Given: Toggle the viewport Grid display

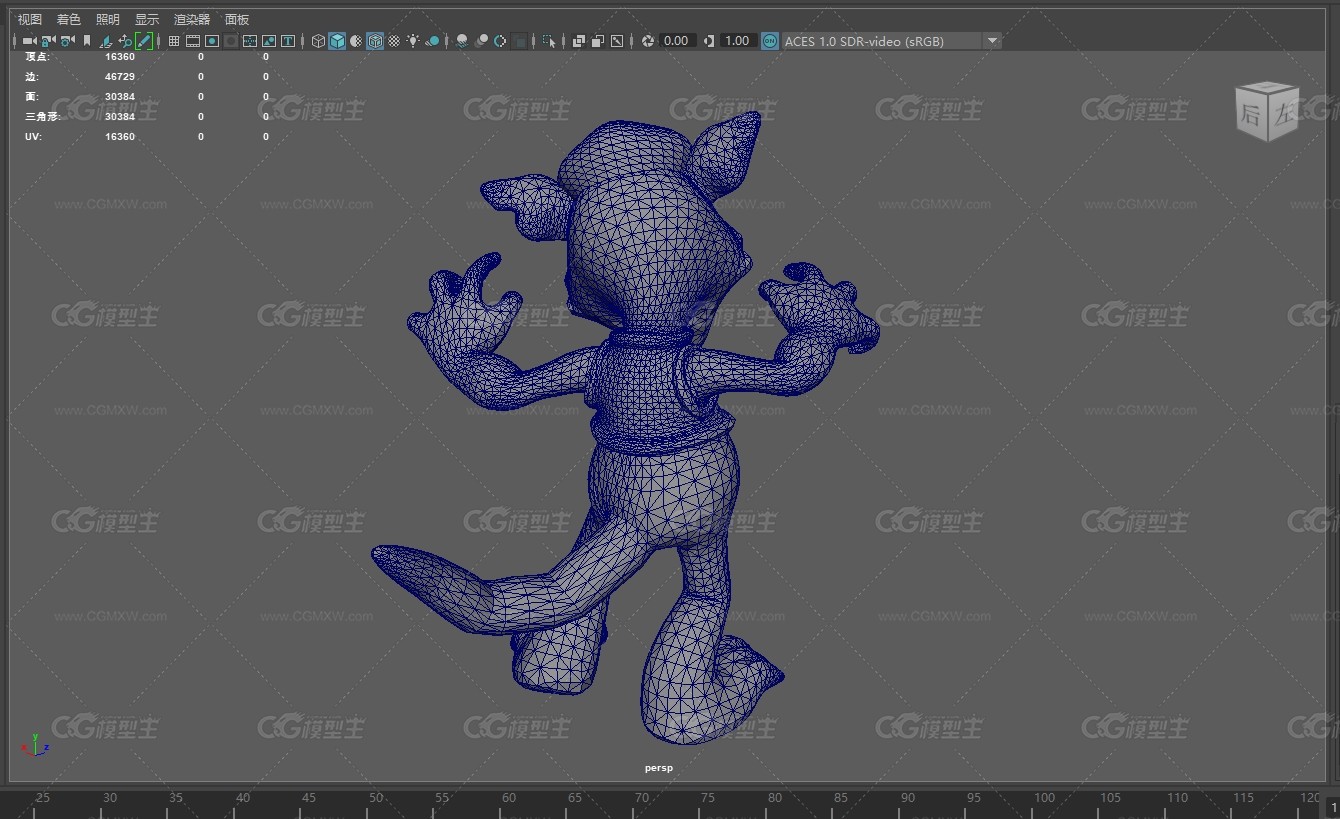Looking at the screenshot, I should click(174, 41).
